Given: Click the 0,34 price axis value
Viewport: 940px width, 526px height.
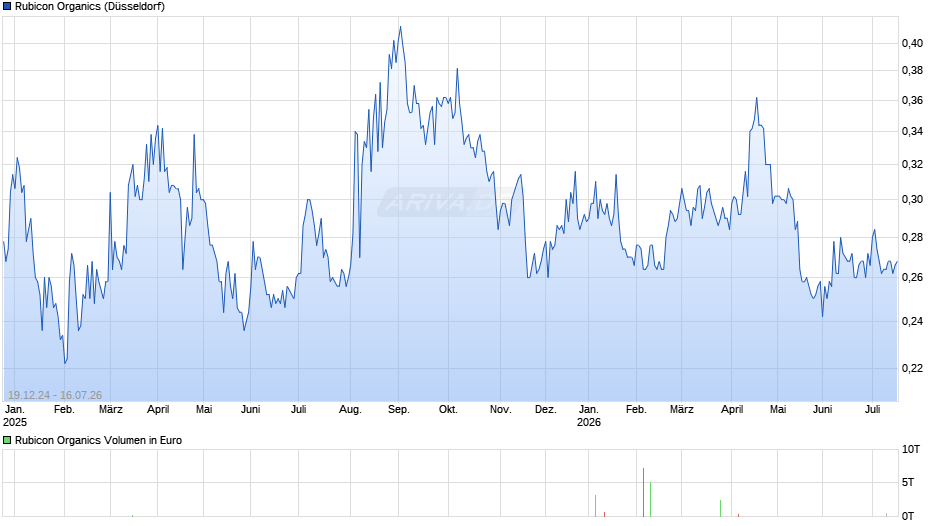Looking at the screenshot, I should [912, 131].
